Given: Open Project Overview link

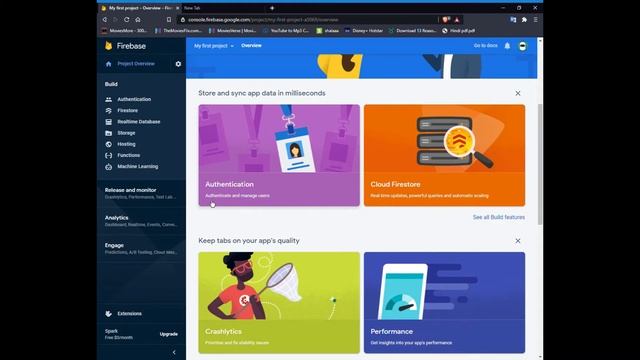Looking at the screenshot, I should pos(136,64).
